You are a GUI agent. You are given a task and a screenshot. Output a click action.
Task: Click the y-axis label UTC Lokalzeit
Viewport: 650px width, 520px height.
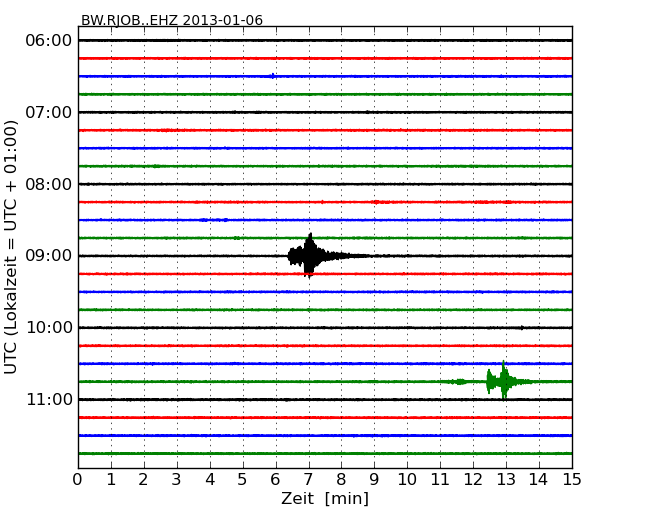[11, 247]
